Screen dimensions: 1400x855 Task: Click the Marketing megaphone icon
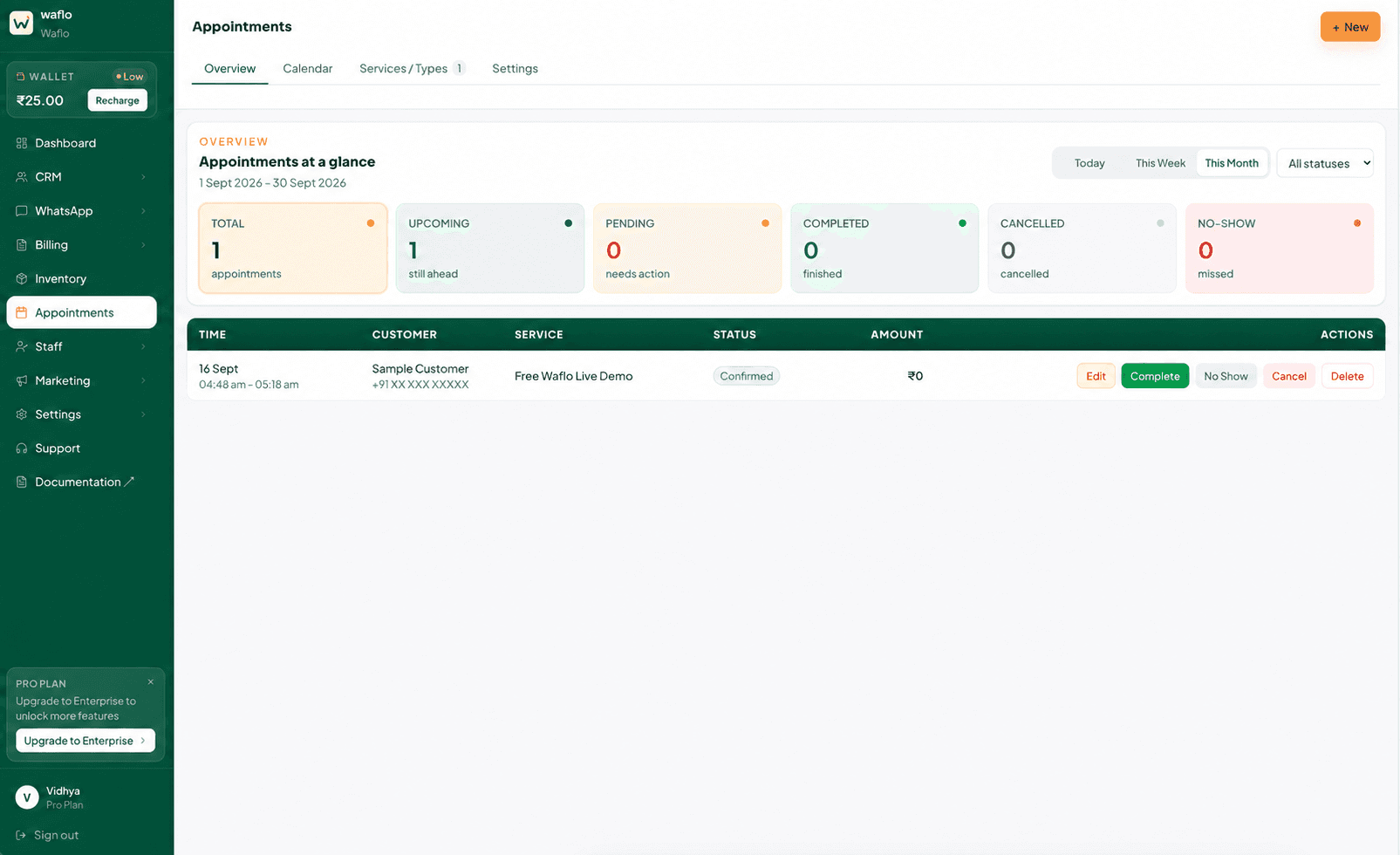pyautogui.click(x=22, y=380)
